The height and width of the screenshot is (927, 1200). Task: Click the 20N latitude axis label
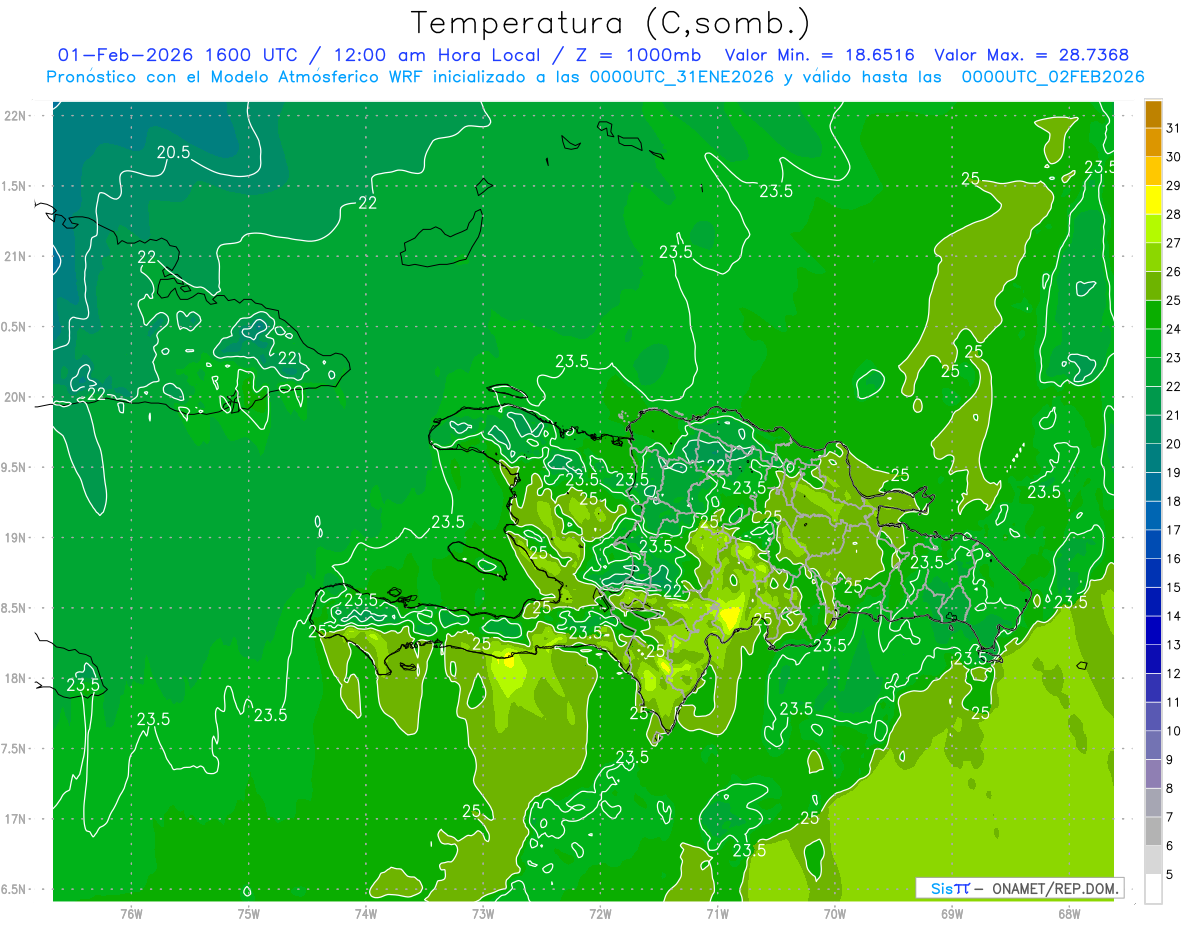click(x=14, y=397)
